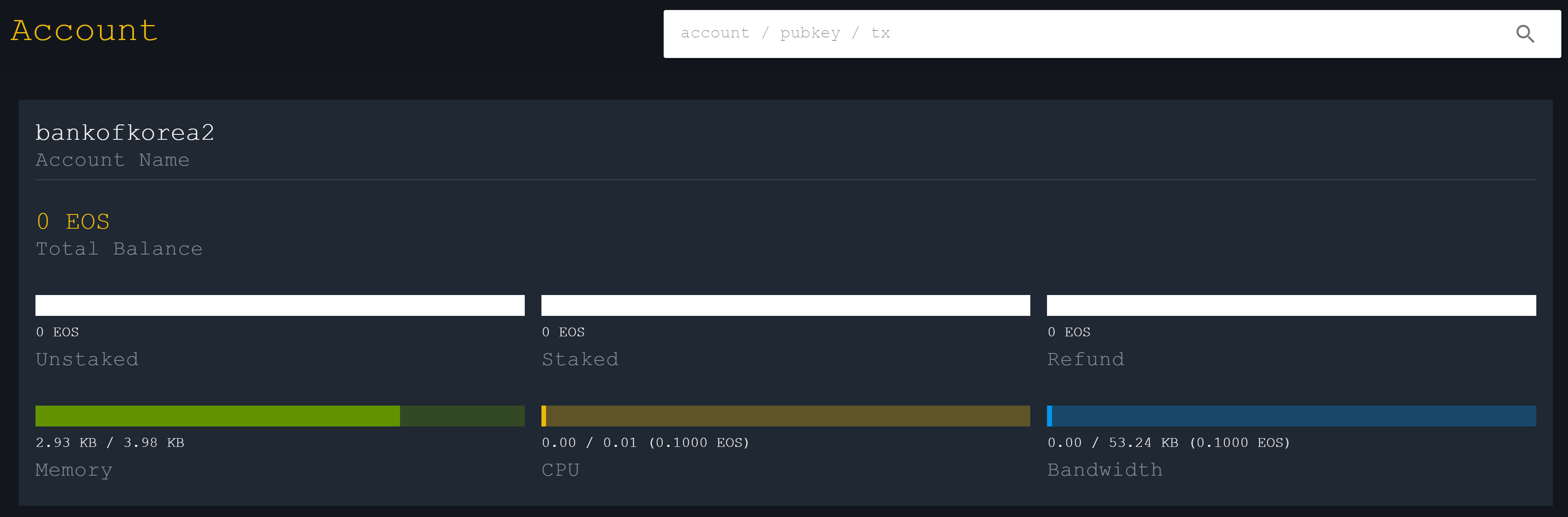
Task: Click the yellow CPU usage bar
Action: pyautogui.click(x=785, y=416)
